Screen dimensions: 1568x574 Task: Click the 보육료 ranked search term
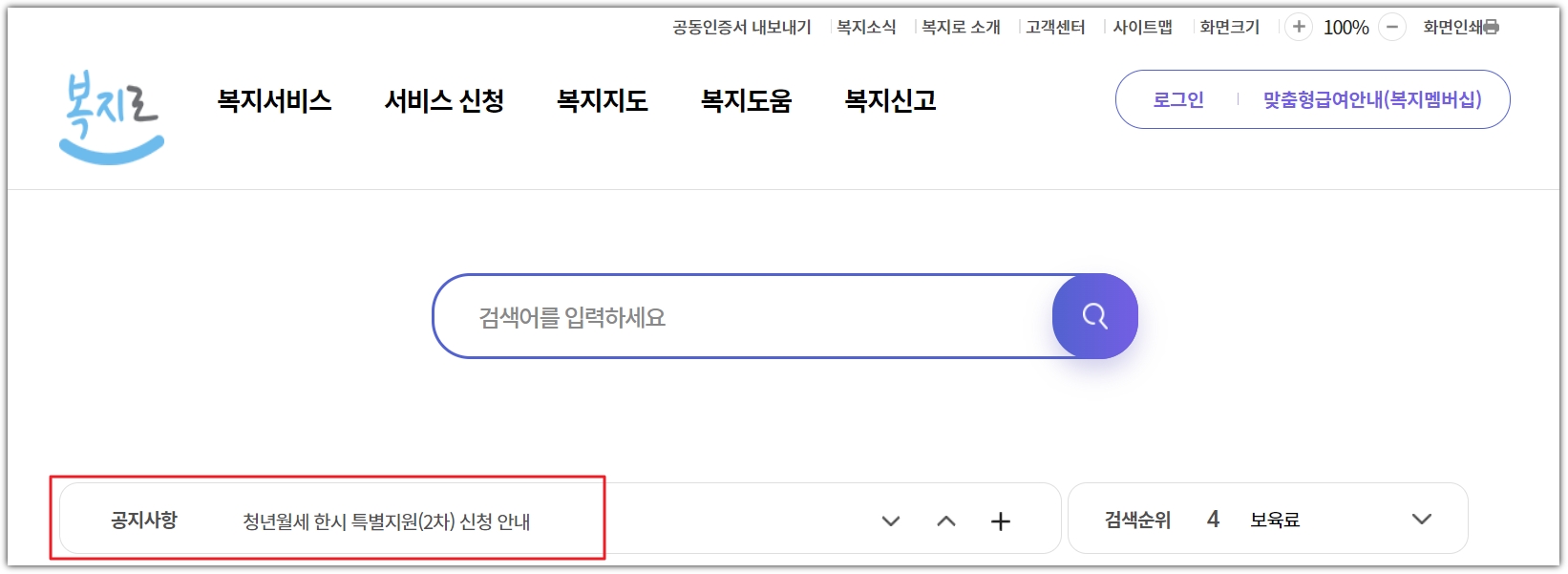pos(1275,520)
